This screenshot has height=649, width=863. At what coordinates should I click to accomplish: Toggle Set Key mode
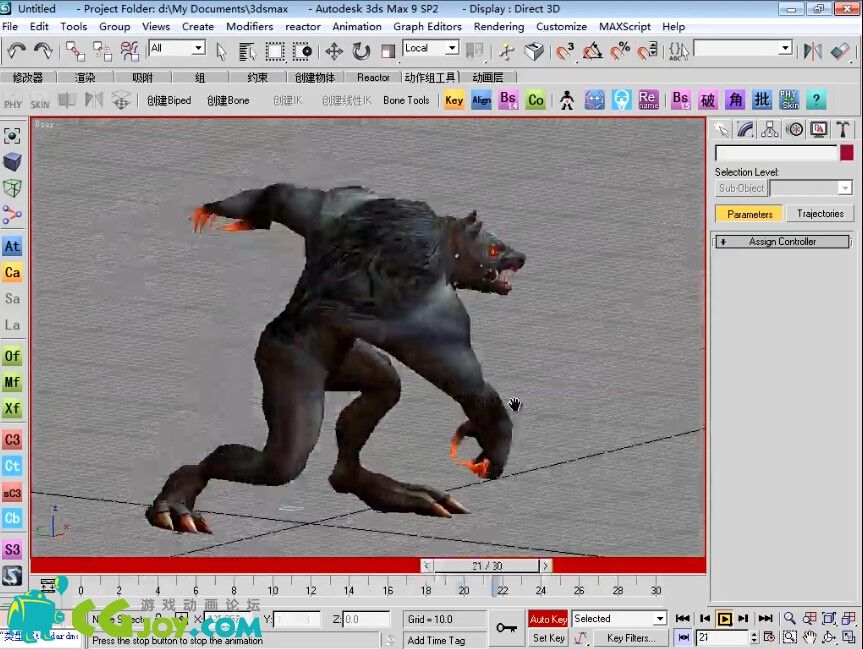pyautogui.click(x=548, y=638)
